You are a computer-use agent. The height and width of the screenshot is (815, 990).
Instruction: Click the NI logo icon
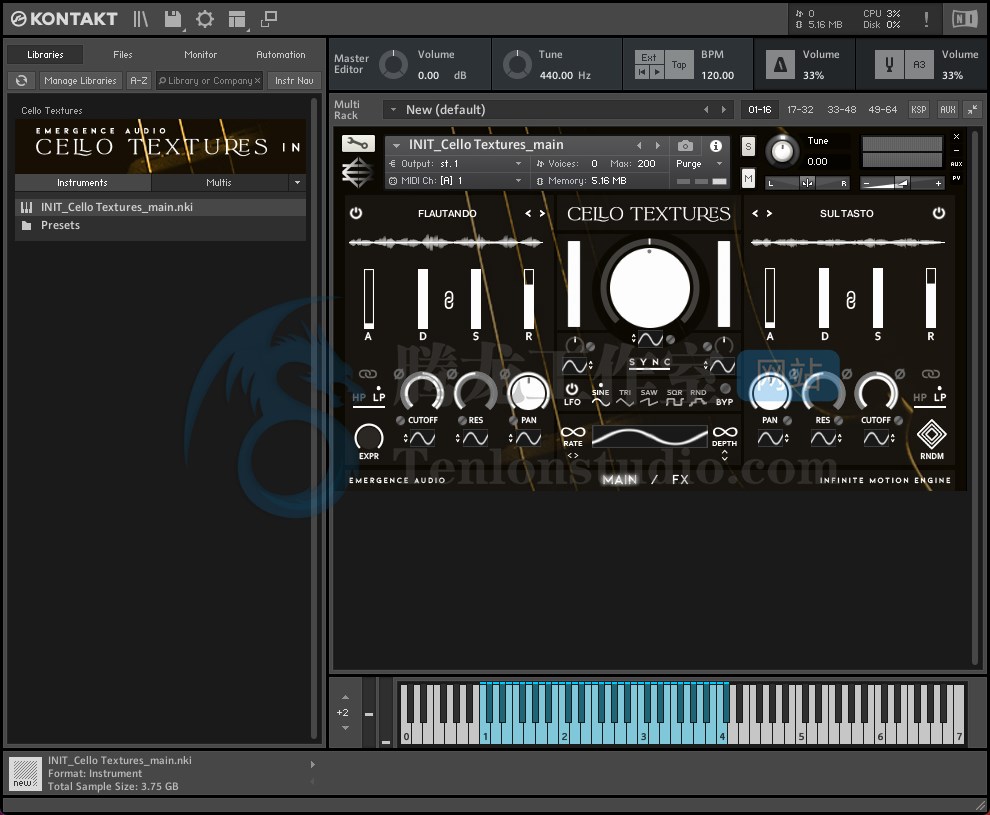pyautogui.click(x=964, y=19)
